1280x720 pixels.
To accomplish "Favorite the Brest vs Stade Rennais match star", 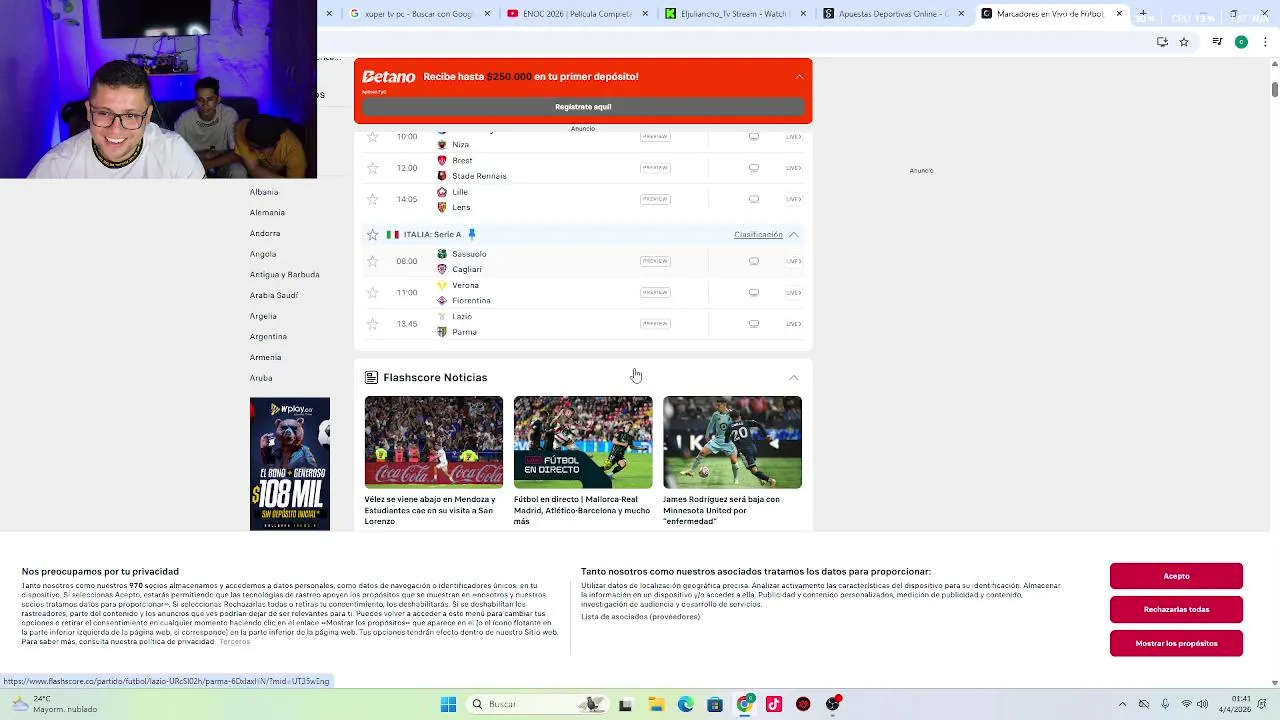I will (373, 168).
